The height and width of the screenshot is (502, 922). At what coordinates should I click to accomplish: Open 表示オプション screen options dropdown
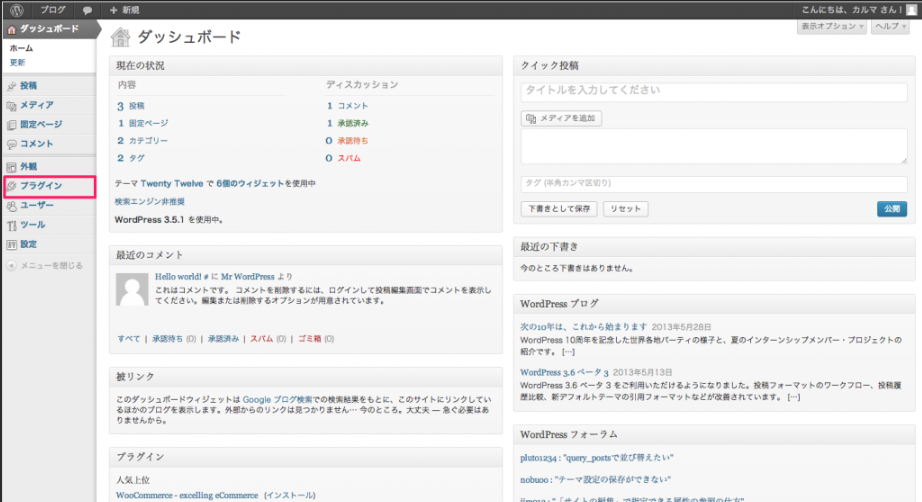coord(832,26)
